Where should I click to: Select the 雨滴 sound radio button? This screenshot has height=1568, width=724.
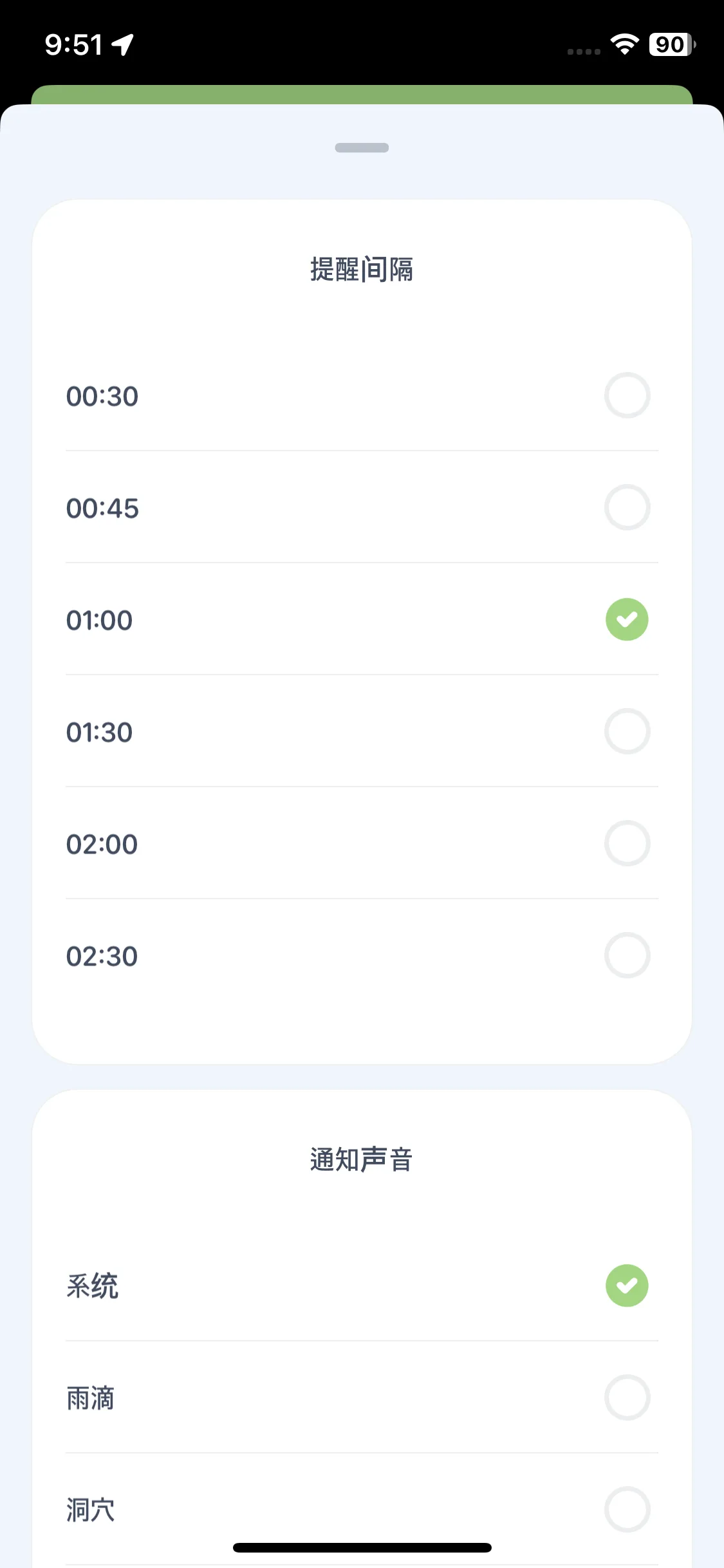click(x=627, y=1397)
